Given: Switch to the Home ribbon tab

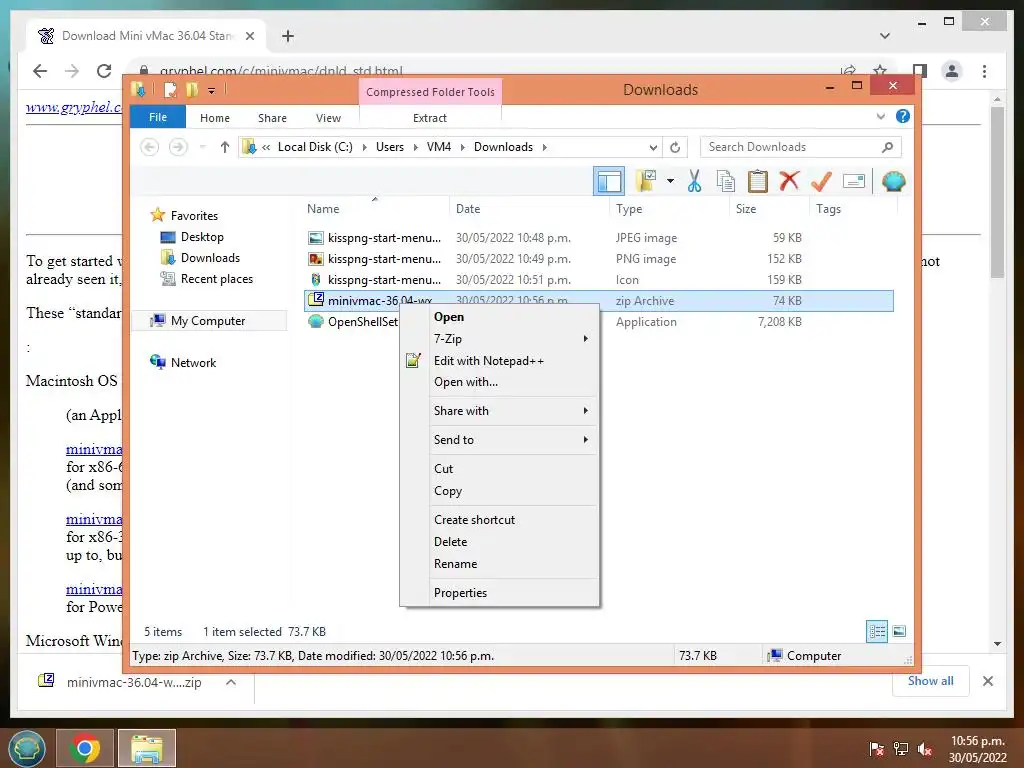Looking at the screenshot, I should tap(215, 118).
